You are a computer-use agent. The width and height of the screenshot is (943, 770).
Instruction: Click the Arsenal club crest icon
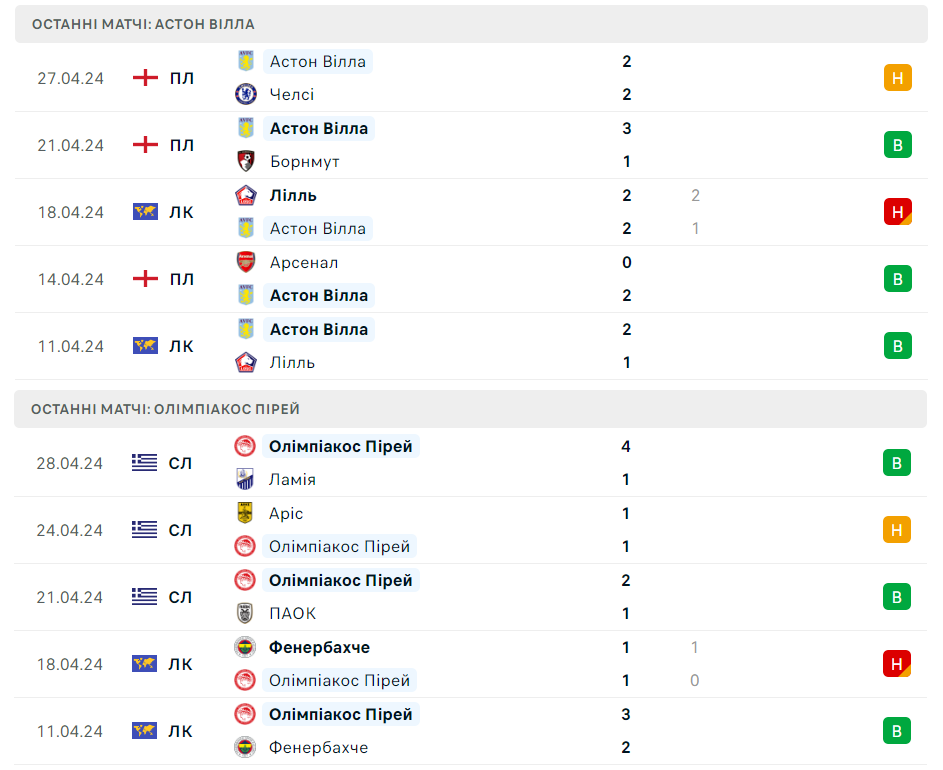coord(245,262)
